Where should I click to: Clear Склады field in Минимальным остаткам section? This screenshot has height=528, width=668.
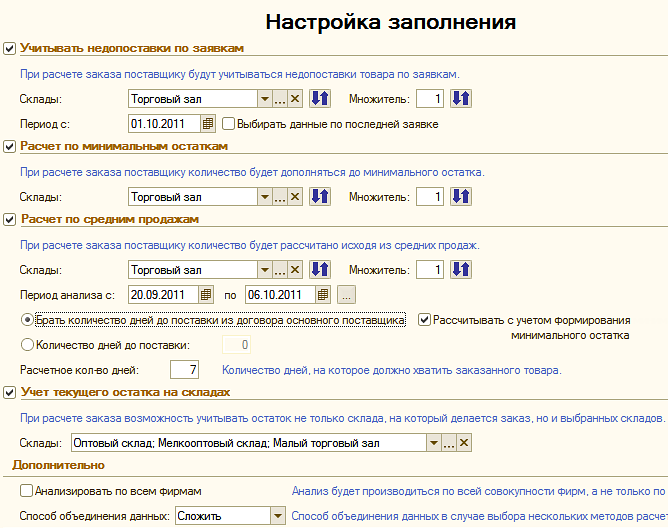[295, 197]
